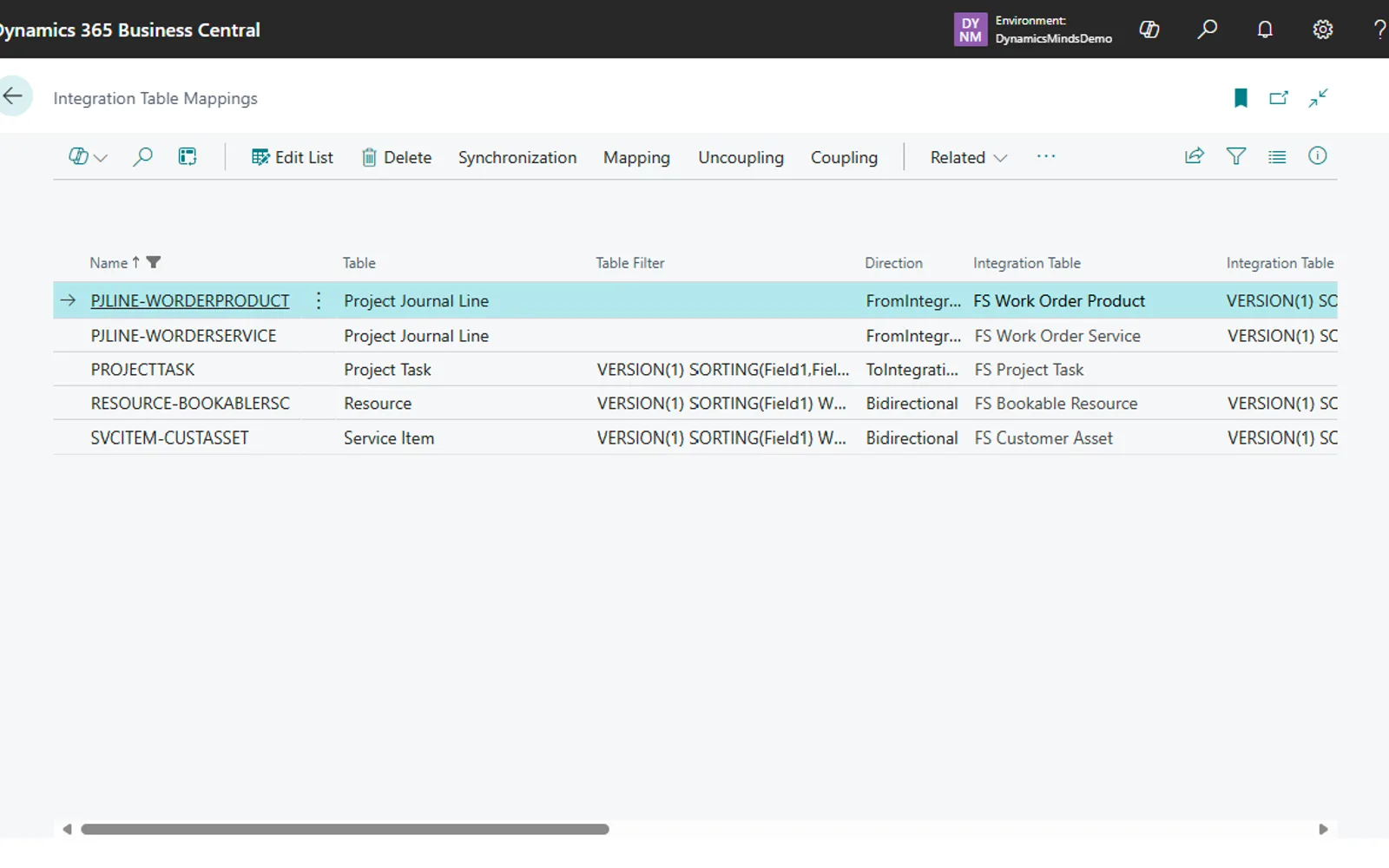
Task: Open Copilot dropdown in the list toolbar
Action: pos(88,157)
